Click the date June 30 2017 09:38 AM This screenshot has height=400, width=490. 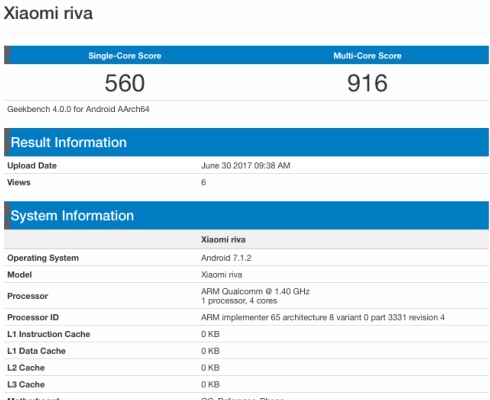[246, 166]
